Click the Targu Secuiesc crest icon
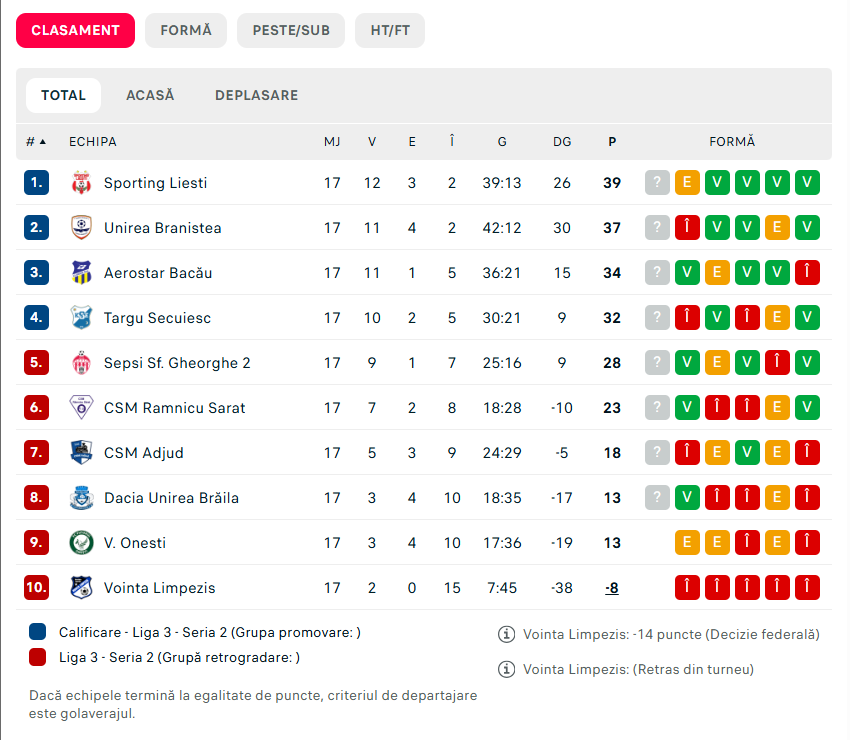The height and width of the screenshot is (740, 850). click(81, 318)
